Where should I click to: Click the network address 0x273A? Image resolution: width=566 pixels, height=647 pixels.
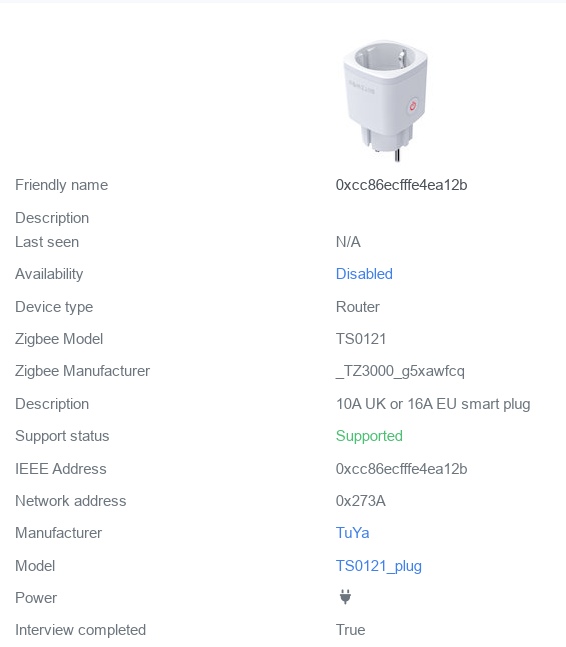click(361, 501)
